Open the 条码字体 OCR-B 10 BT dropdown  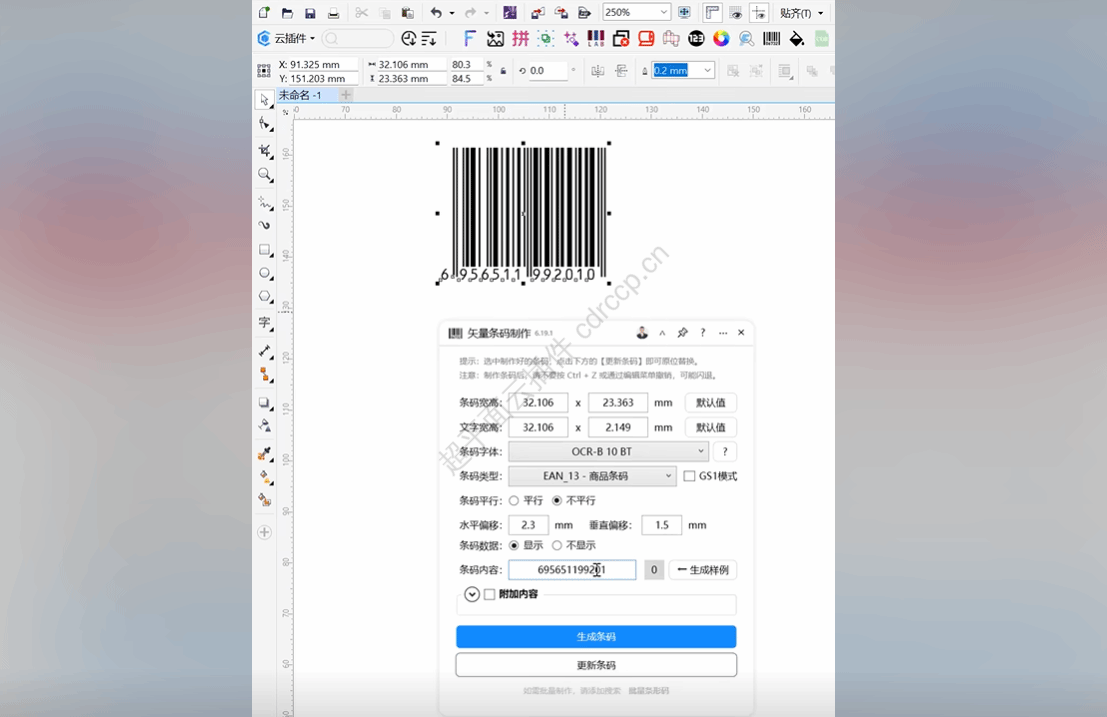coord(608,452)
